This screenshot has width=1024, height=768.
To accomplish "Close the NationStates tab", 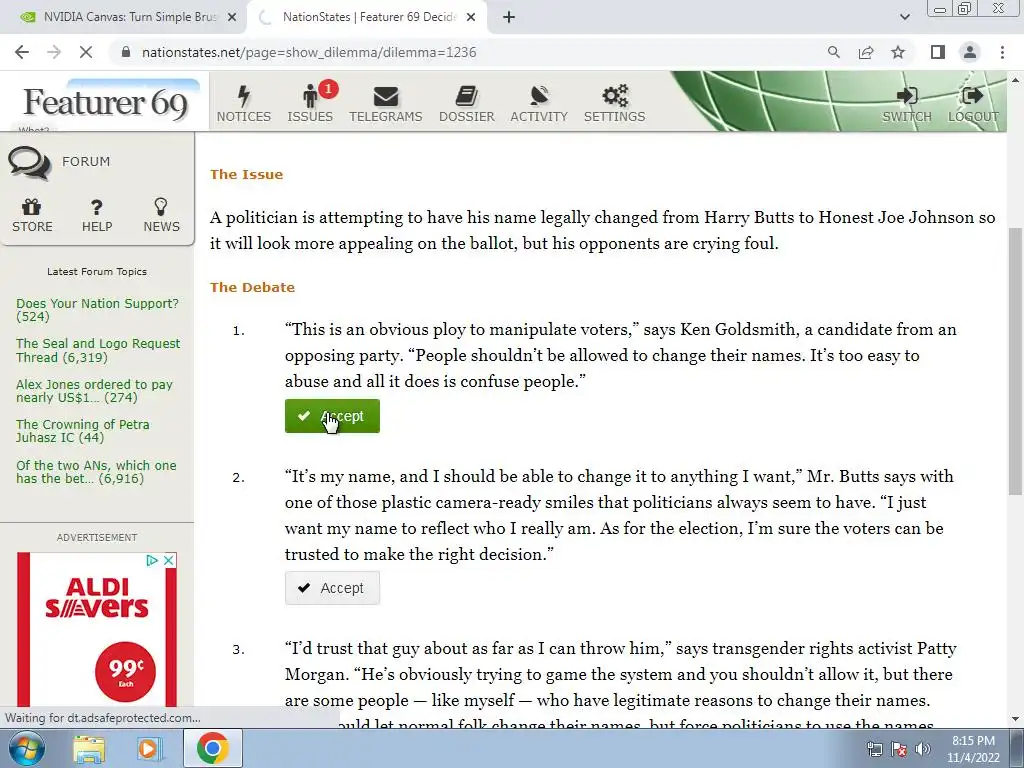I will (x=471, y=18).
